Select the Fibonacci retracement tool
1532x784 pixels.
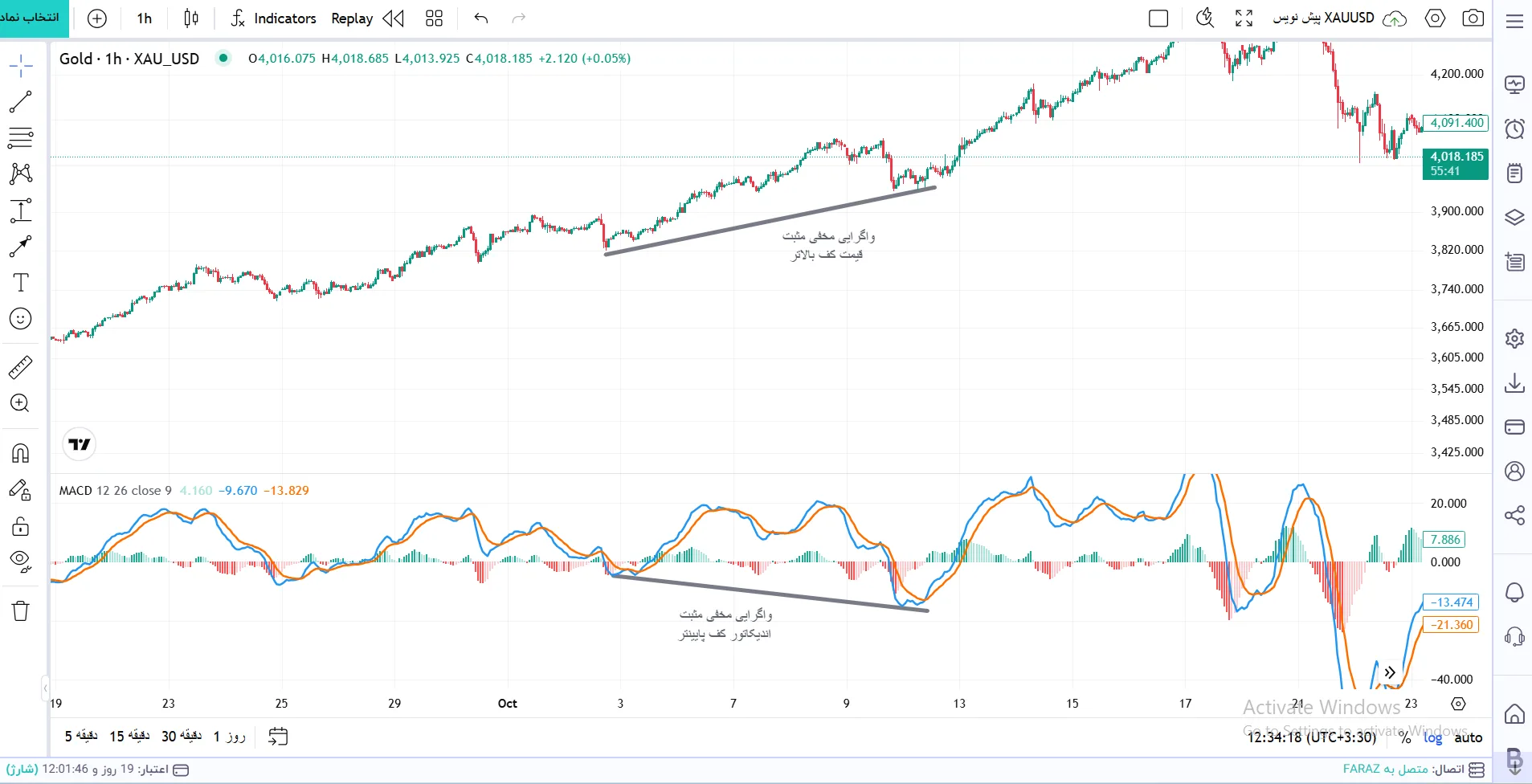(x=20, y=138)
